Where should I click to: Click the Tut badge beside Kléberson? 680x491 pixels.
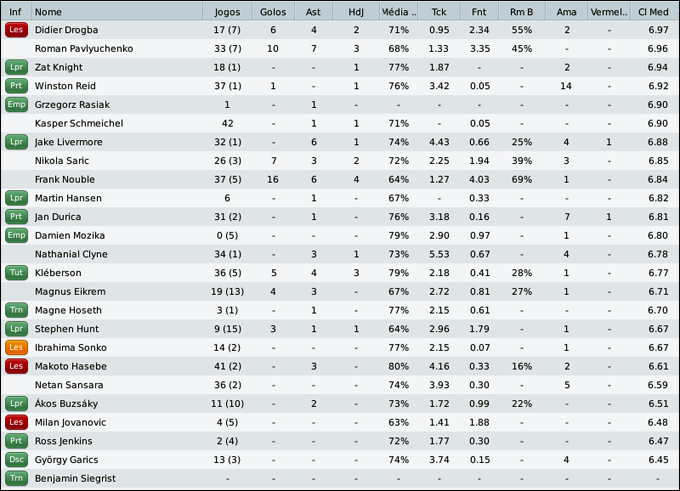click(15, 273)
